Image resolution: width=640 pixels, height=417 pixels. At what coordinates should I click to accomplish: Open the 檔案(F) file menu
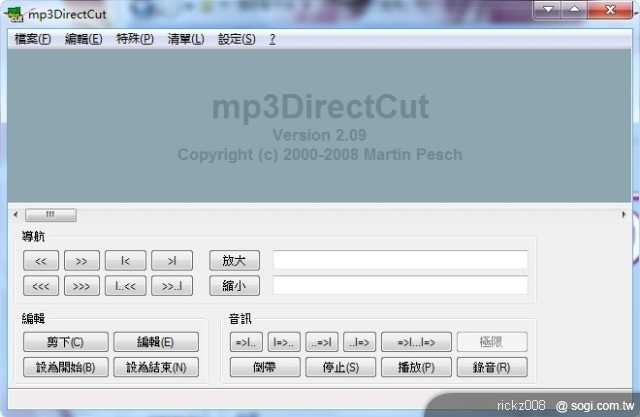point(33,39)
